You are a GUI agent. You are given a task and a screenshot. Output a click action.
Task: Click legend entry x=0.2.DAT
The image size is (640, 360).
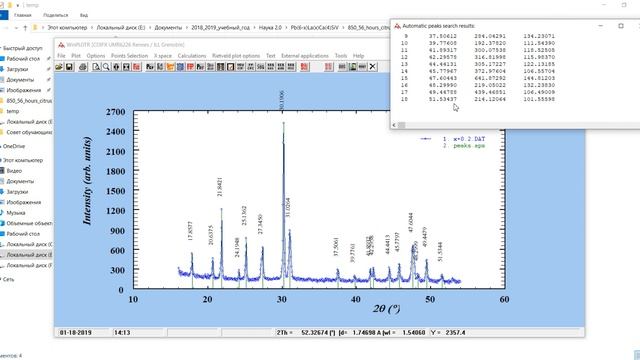(469, 139)
